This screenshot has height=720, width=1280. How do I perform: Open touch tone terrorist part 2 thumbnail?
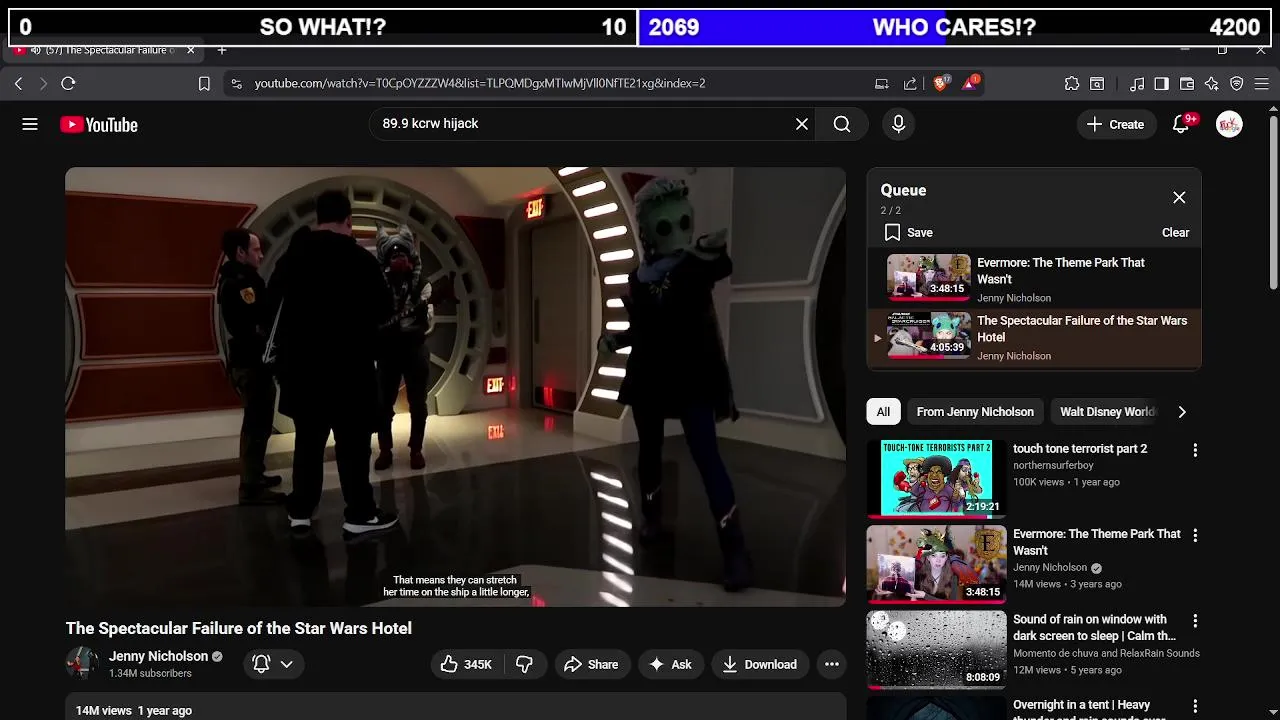pos(936,479)
